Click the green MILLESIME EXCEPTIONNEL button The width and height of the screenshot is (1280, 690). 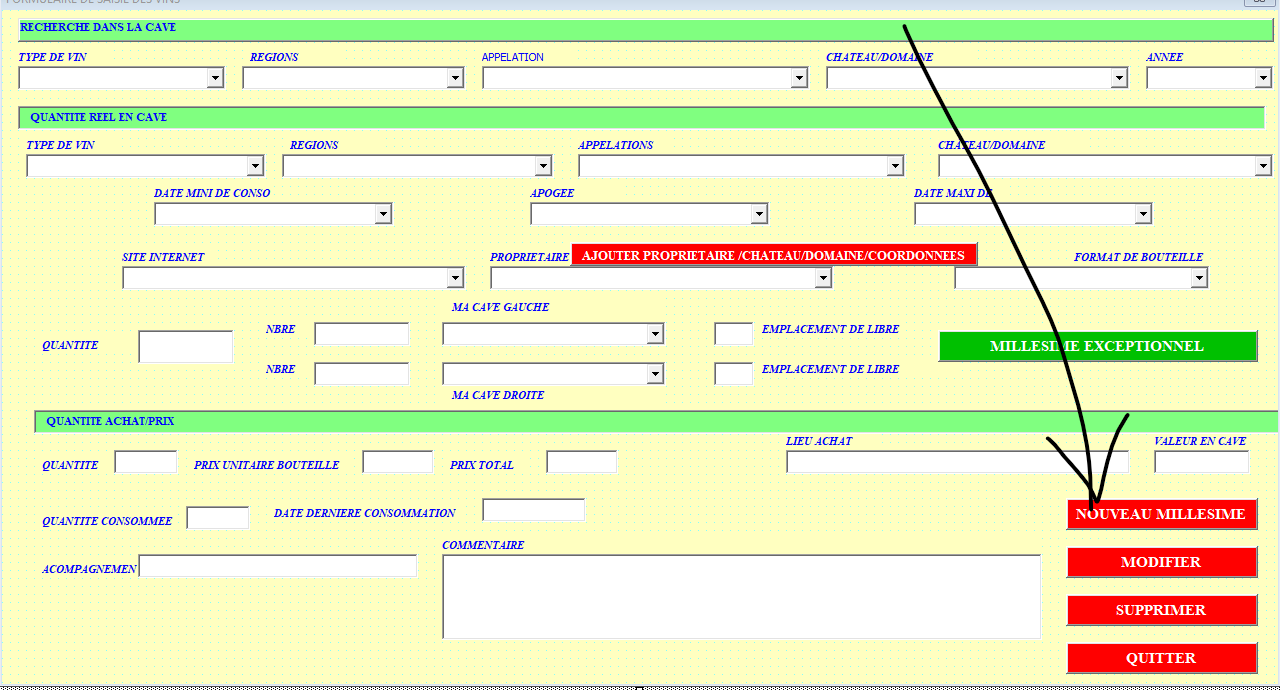coord(1096,346)
